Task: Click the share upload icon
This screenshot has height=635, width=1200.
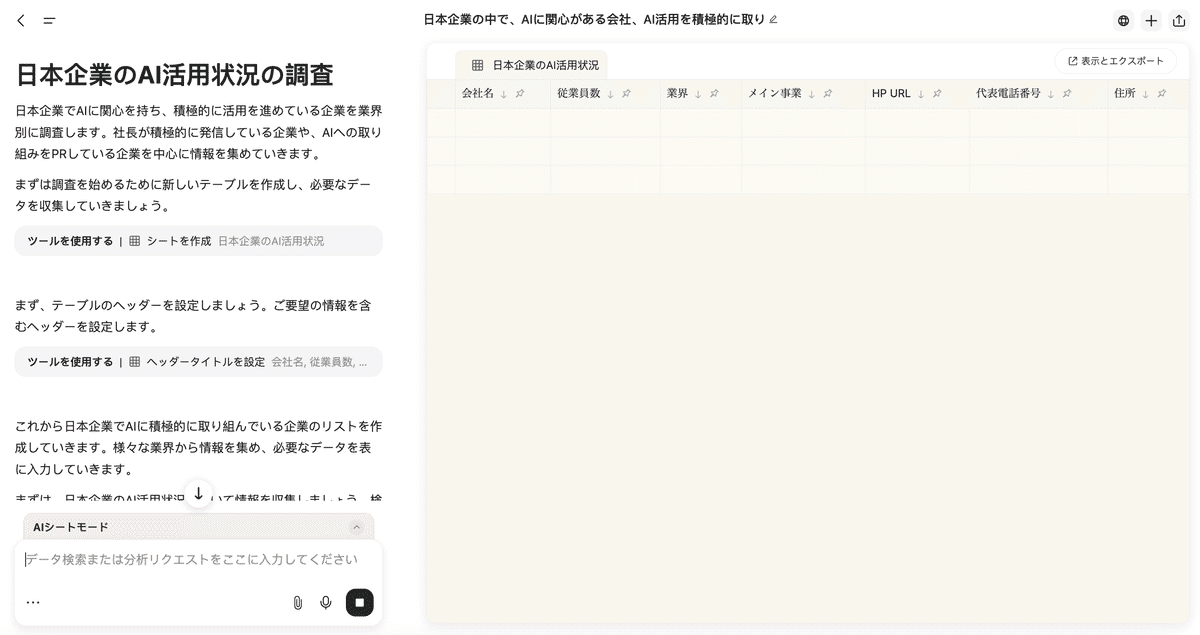Action: (1178, 21)
